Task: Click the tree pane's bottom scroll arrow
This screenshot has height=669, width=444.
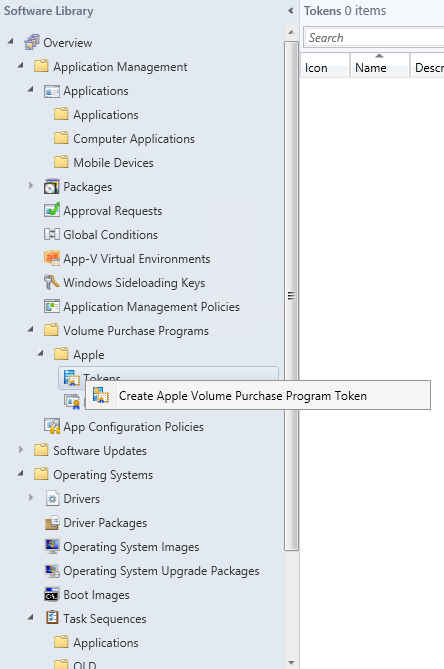Action: pos(291,663)
